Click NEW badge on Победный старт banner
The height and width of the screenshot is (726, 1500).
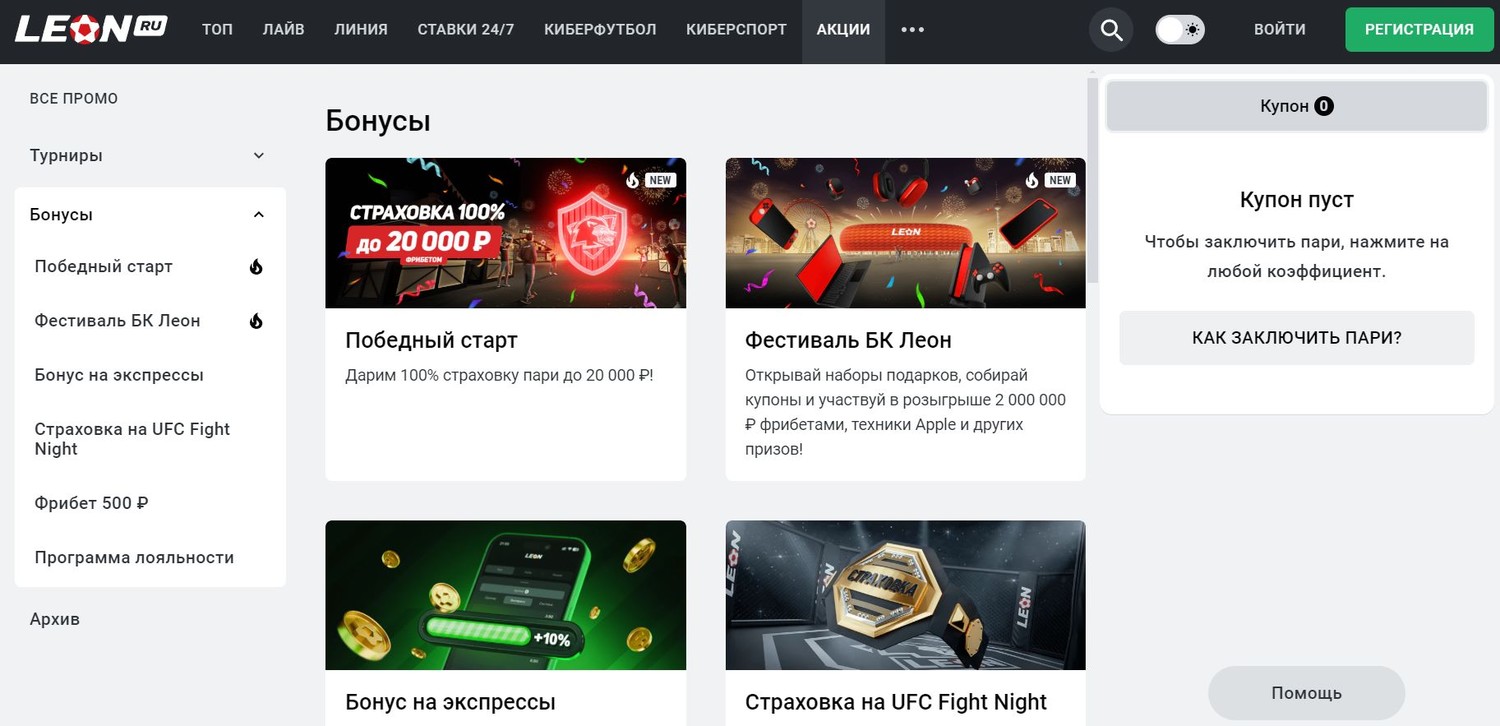click(660, 181)
